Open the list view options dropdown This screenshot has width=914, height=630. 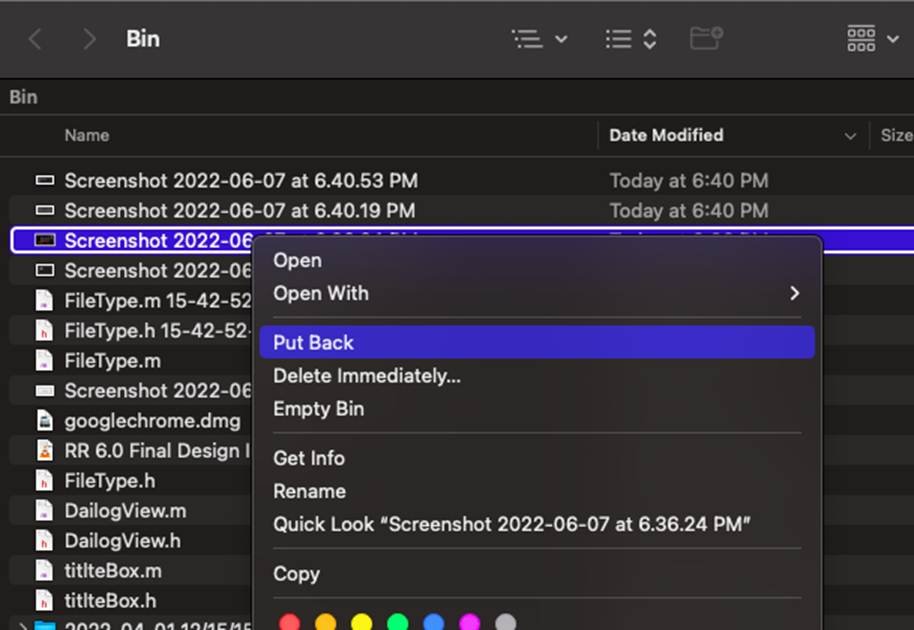click(539, 39)
